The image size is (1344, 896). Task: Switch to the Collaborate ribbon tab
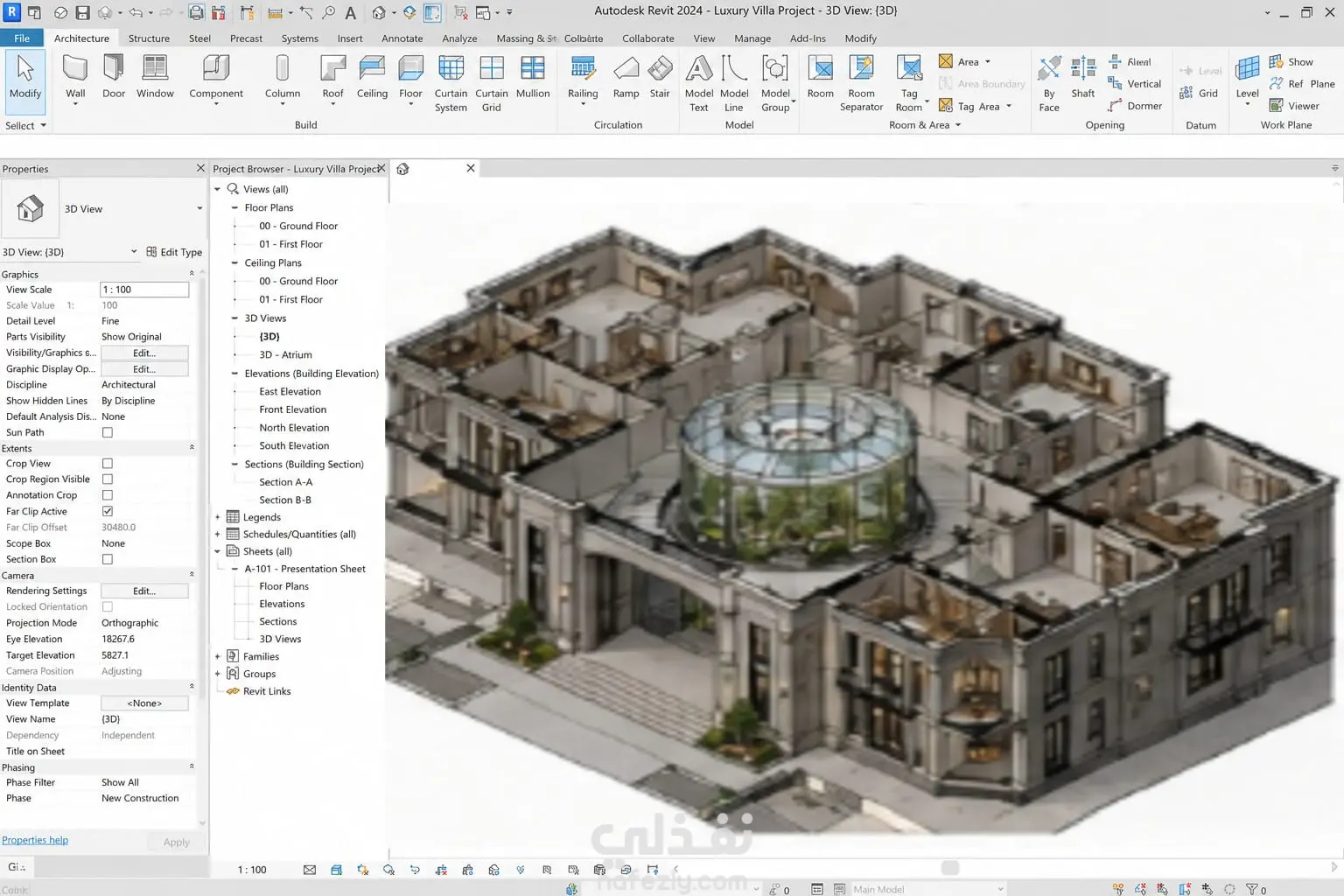click(647, 38)
